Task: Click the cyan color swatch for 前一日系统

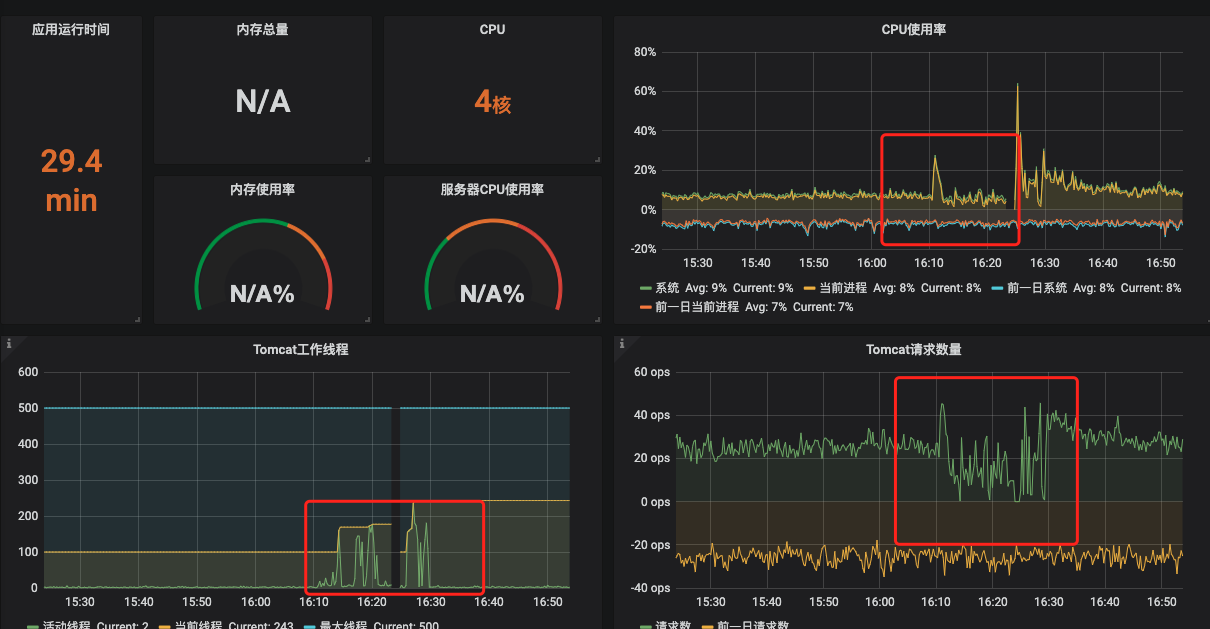Action: point(997,288)
